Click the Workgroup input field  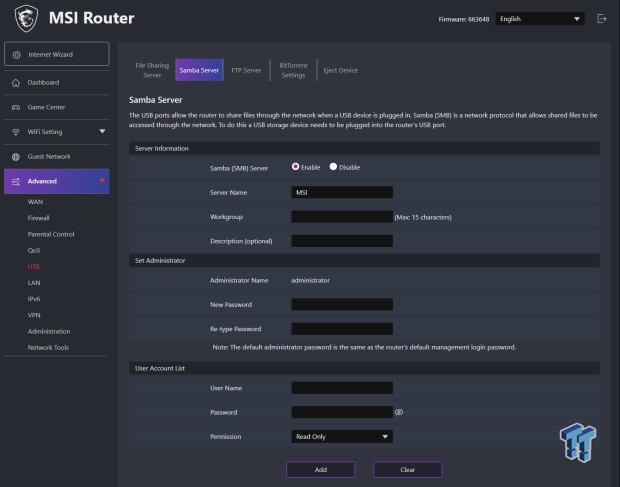[342, 217]
